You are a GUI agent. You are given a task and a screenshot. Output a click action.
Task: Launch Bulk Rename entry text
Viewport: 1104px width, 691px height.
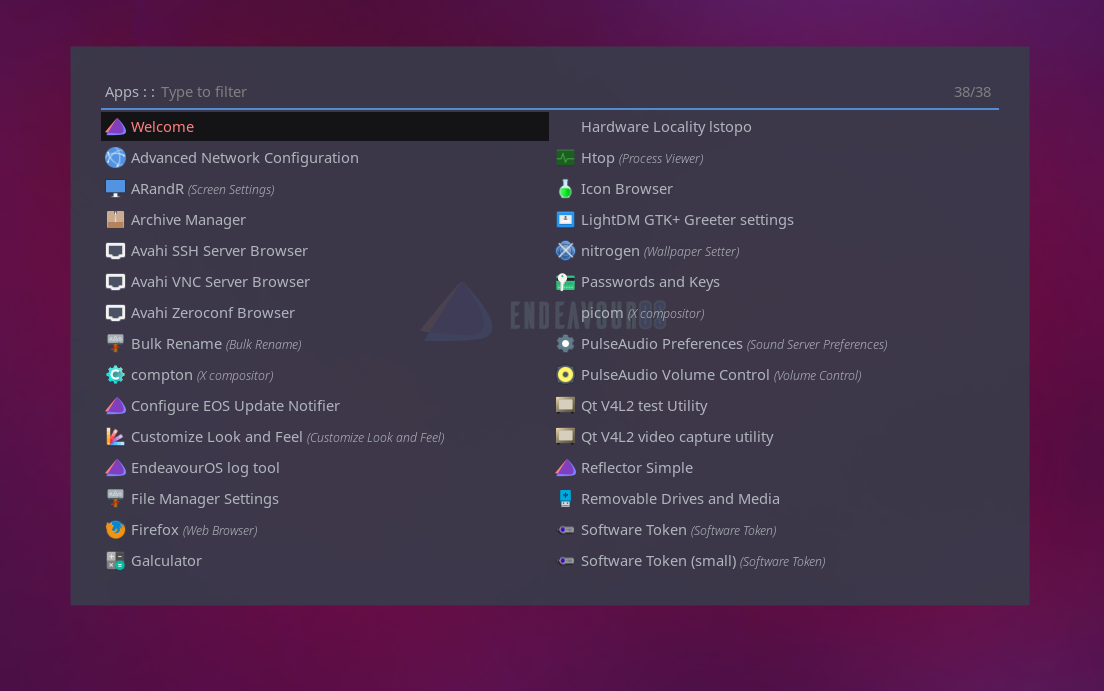point(216,344)
